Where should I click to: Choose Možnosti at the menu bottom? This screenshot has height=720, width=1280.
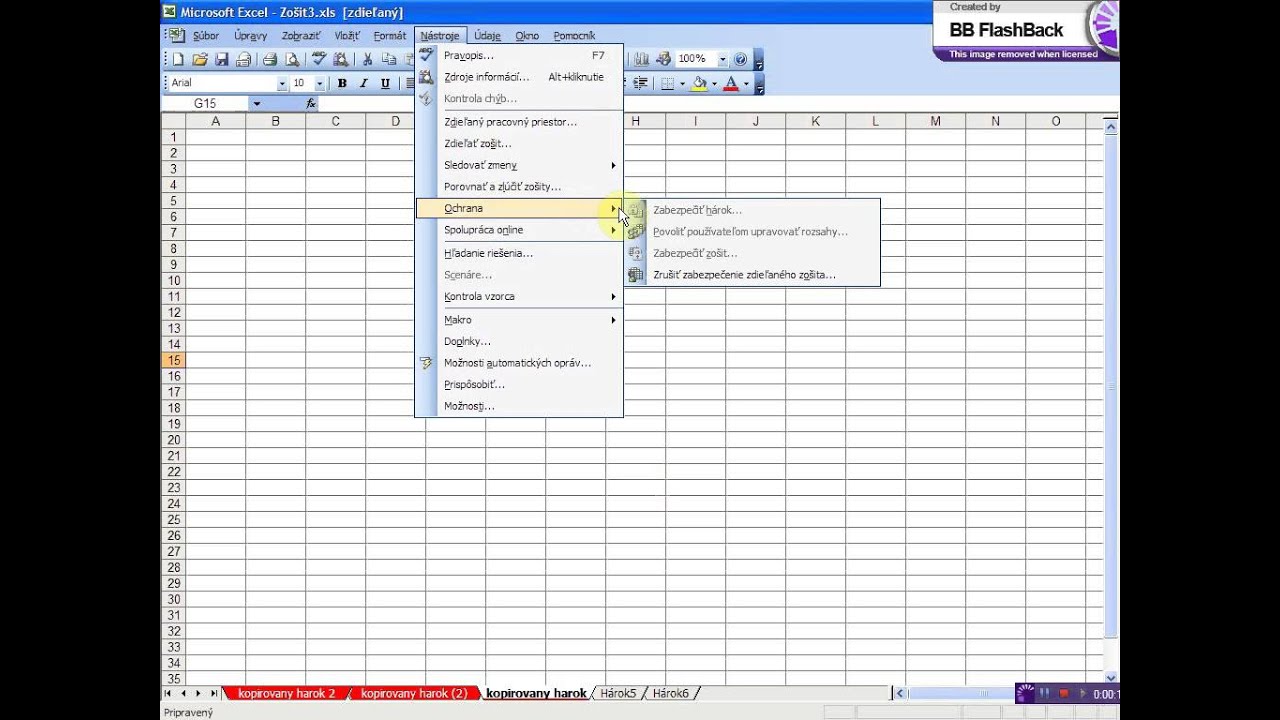coord(519,406)
